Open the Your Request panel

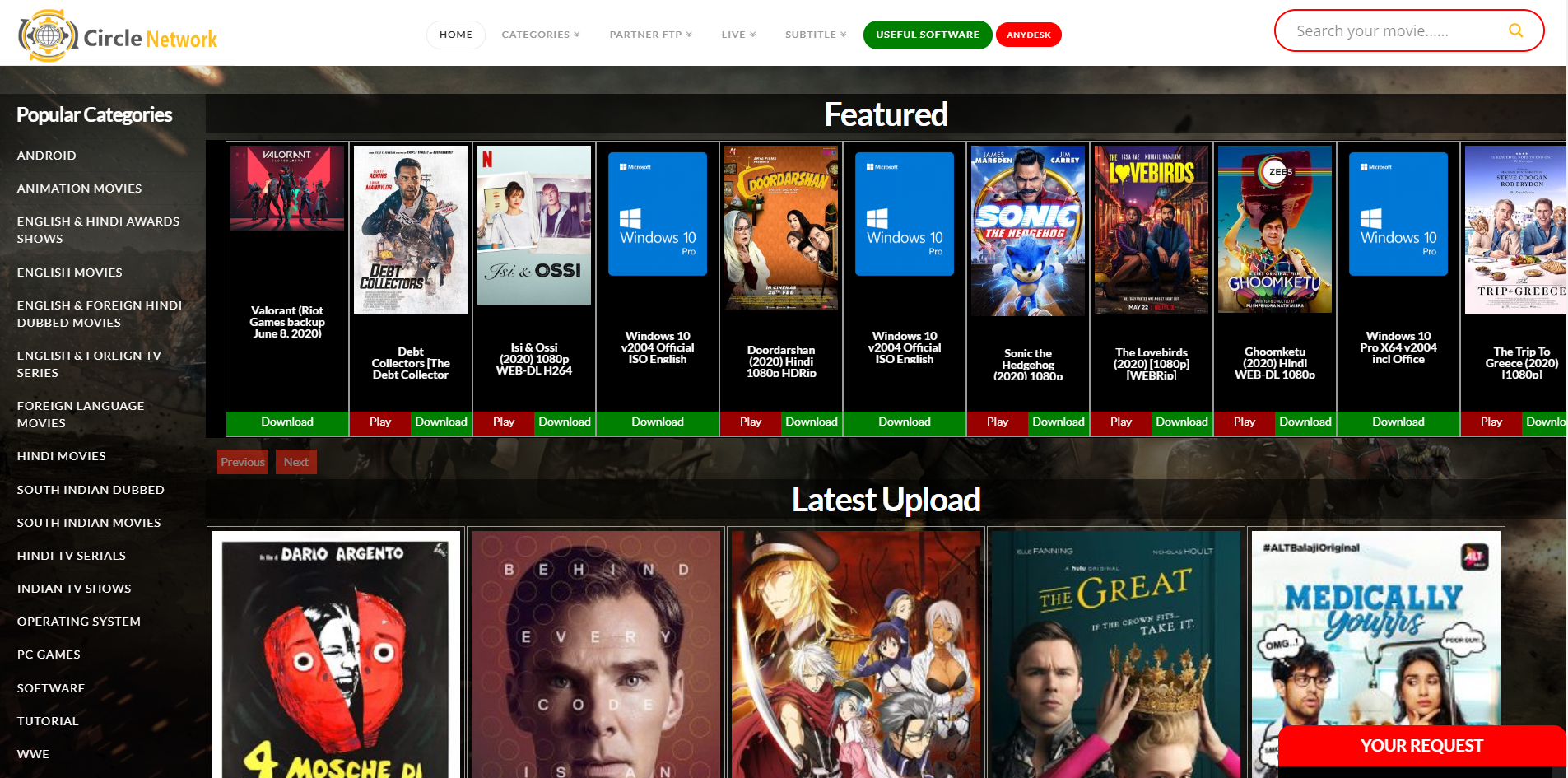coord(1421,746)
